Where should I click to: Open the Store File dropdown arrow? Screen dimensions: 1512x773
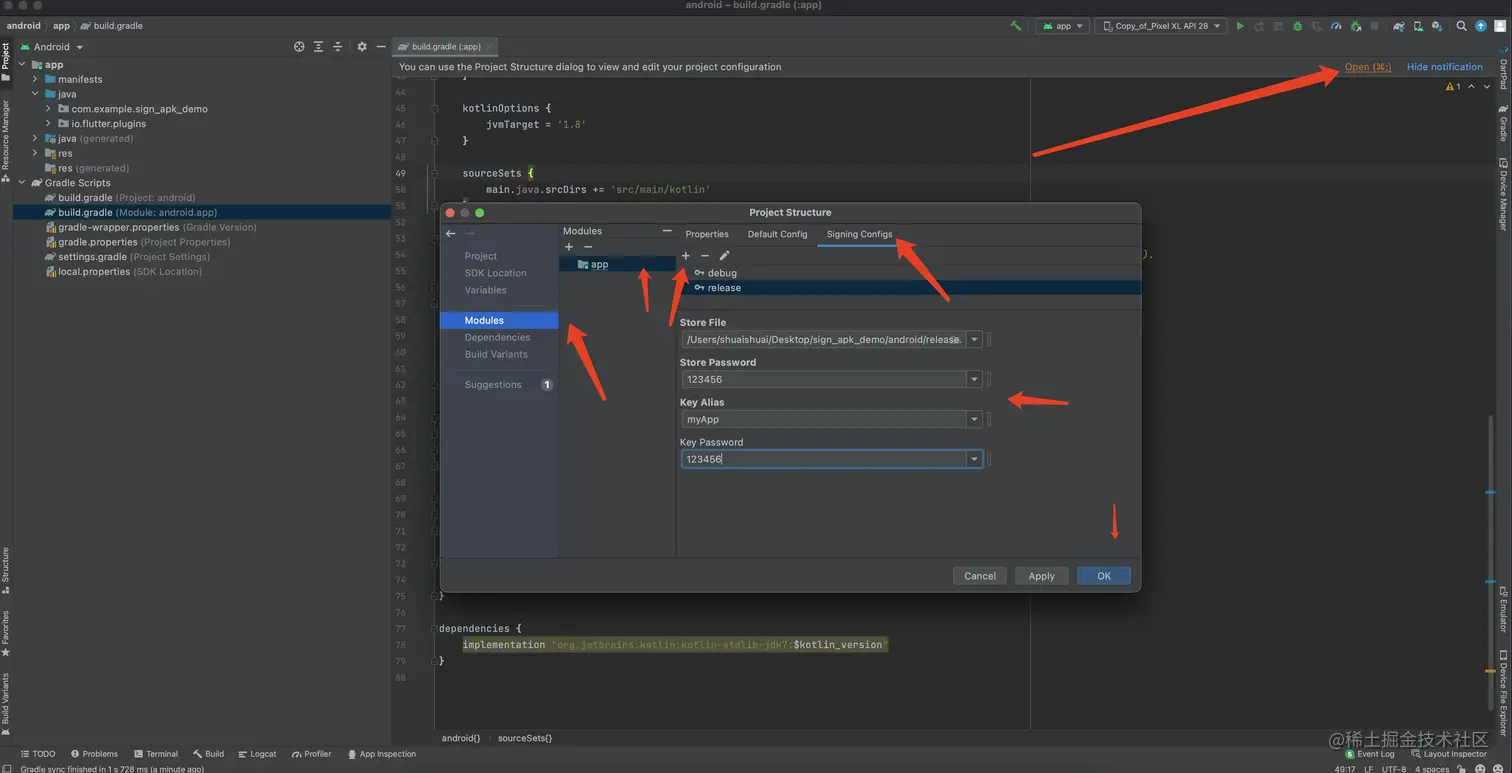[974, 340]
